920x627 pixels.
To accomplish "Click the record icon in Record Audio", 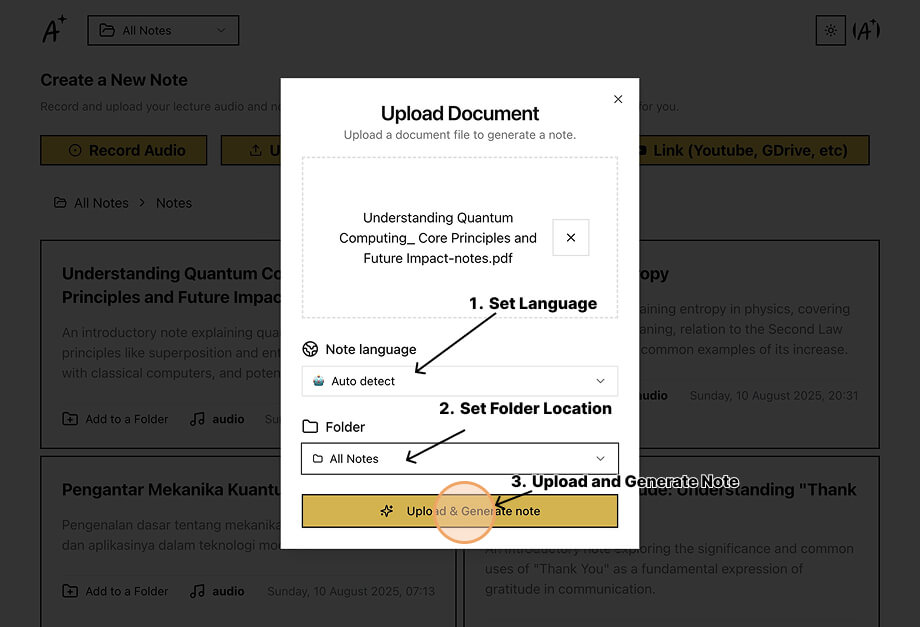I will (75, 150).
